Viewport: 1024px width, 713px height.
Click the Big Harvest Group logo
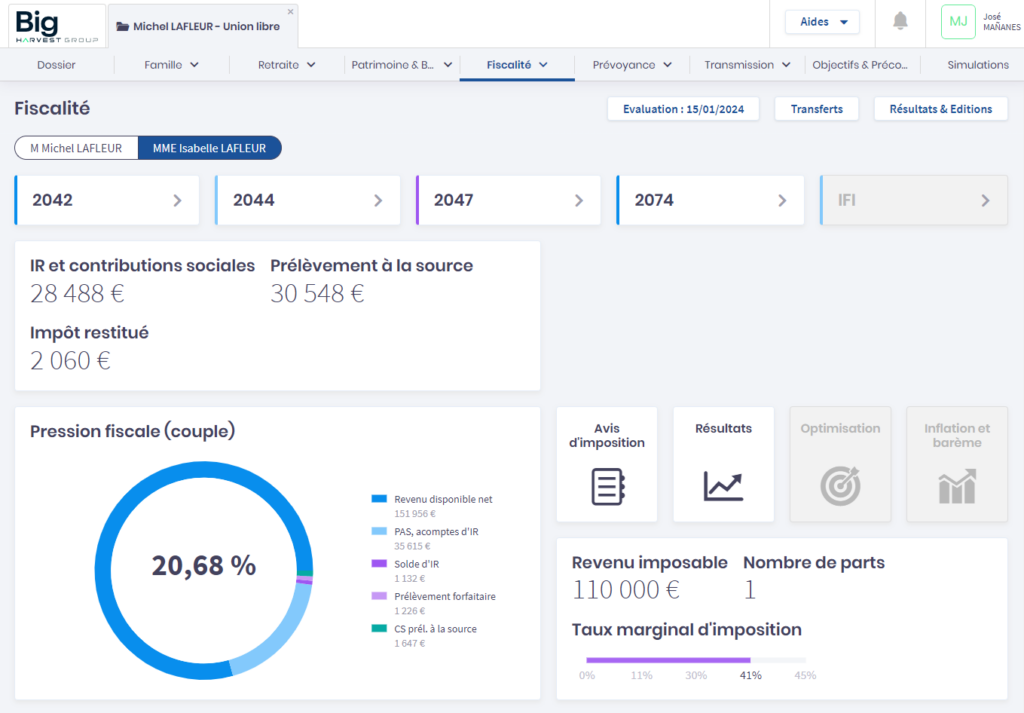[x=57, y=25]
